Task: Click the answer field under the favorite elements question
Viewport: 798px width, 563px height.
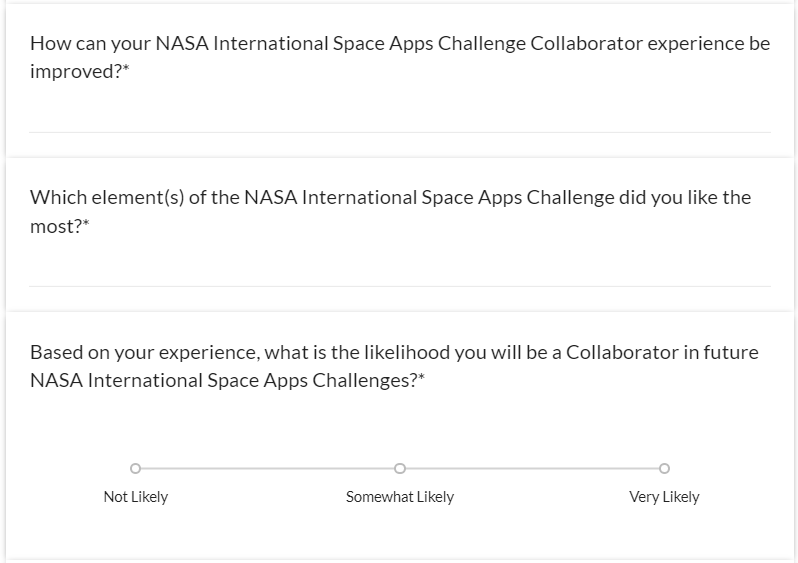Action: pos(400,269)
